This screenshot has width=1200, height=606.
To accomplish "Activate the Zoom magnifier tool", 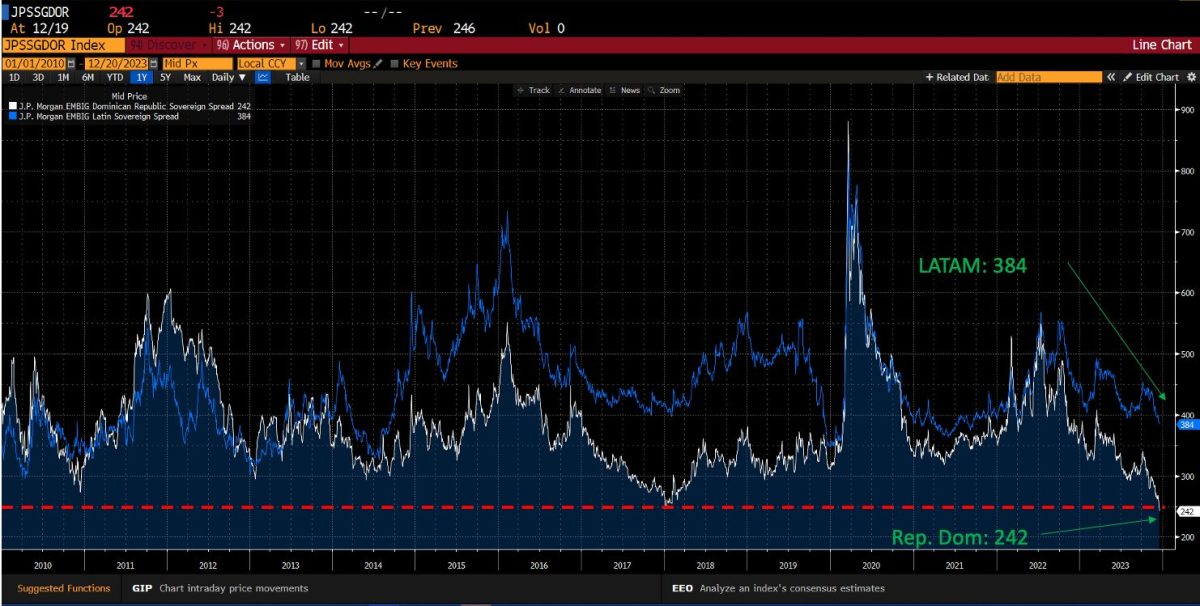I will click(663, 90).
